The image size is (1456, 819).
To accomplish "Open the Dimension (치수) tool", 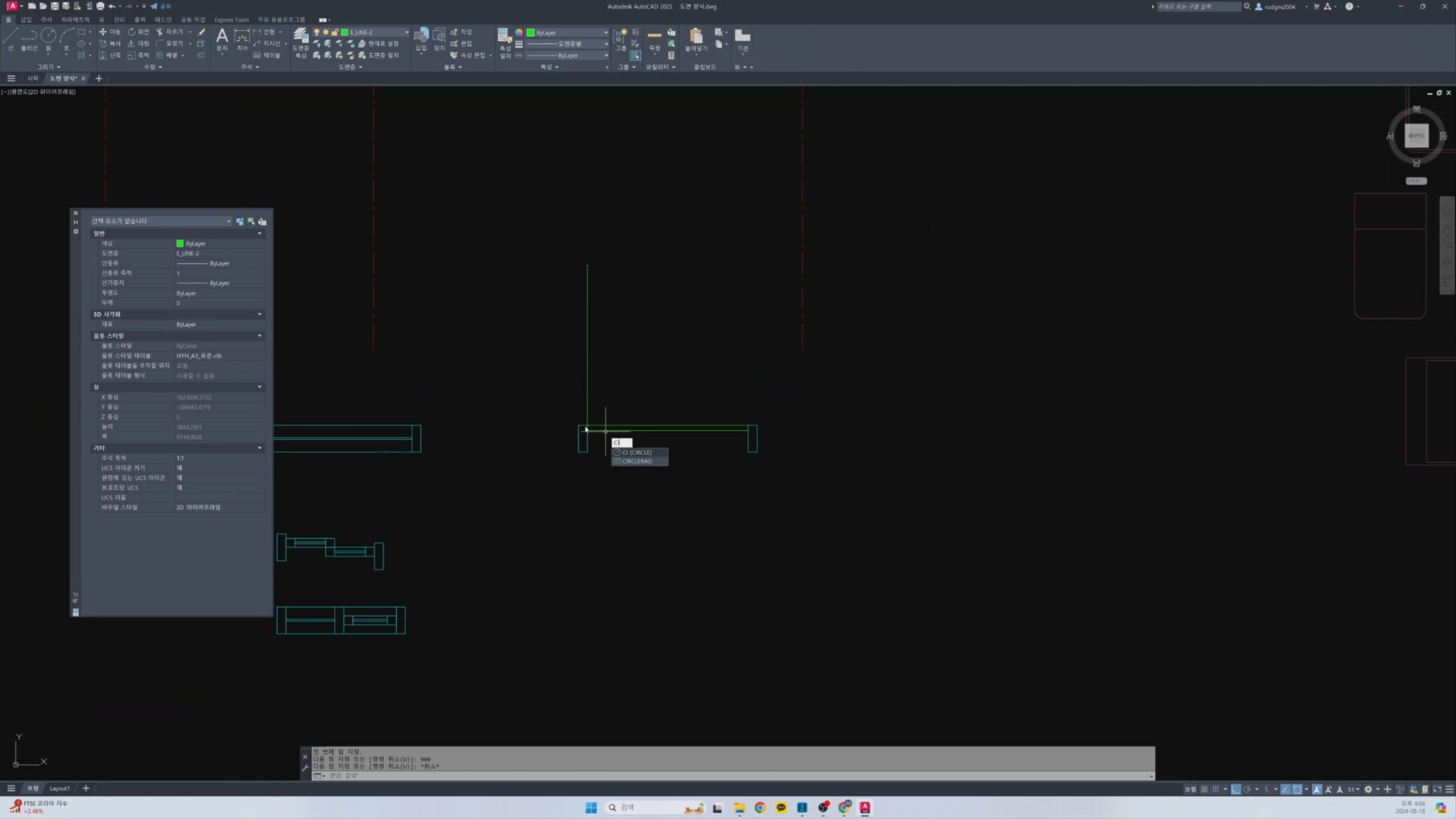I will [242, 39].
